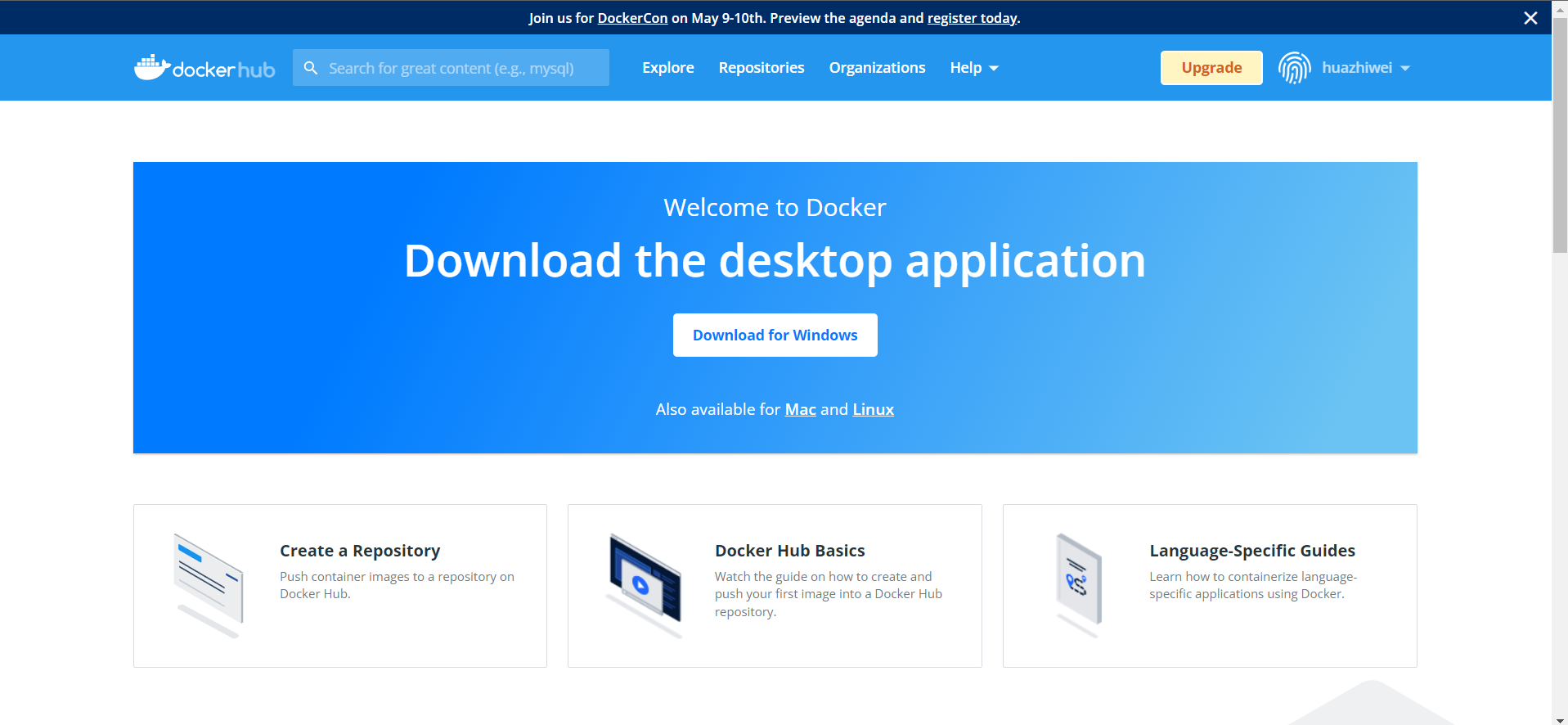The image size is (1568, 725).
Task: Focus the search for great content field
Action: click(451, 68)
